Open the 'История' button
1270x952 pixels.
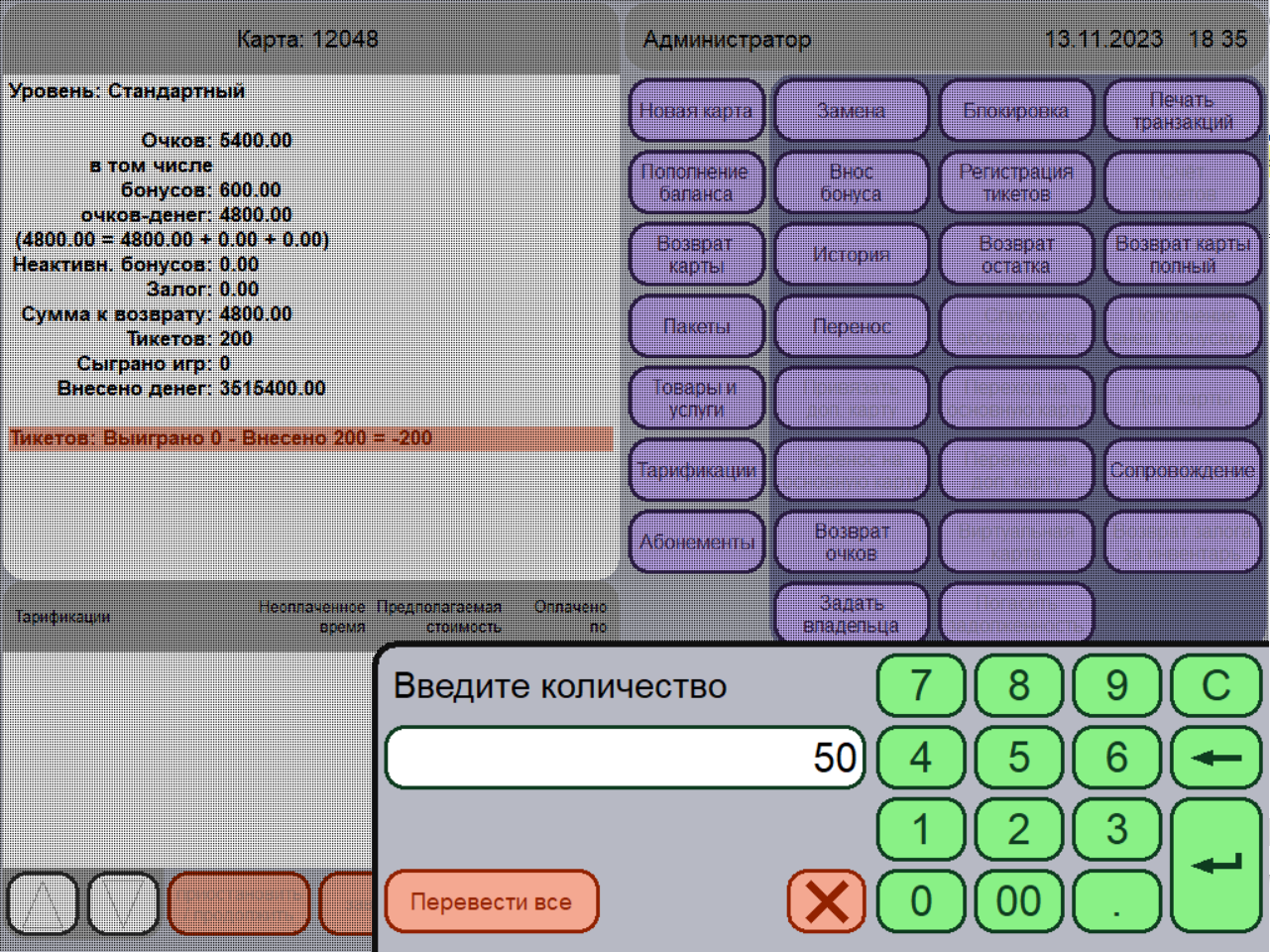pos(852,254)
